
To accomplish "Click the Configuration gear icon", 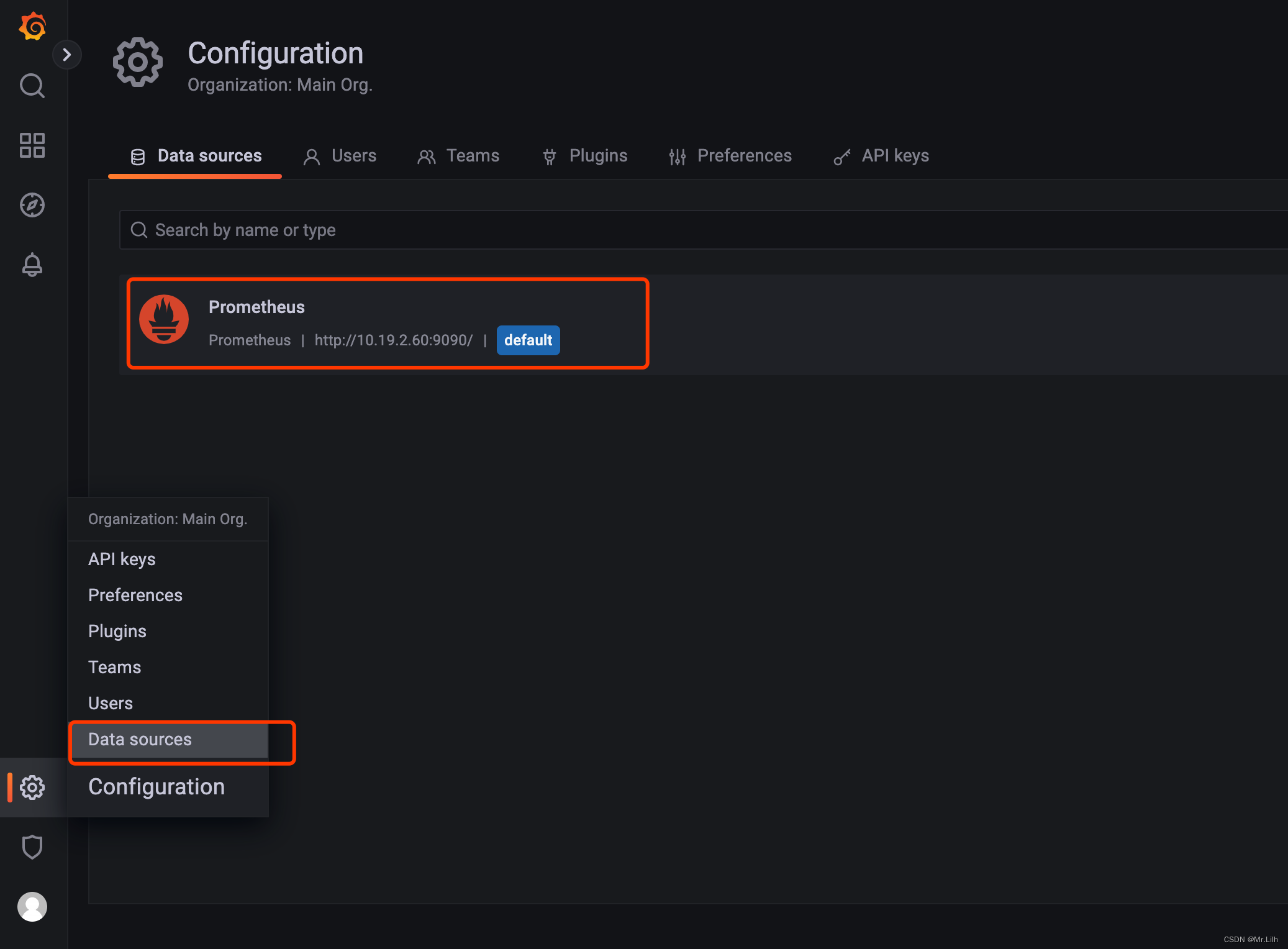I will tap(33, 787).
